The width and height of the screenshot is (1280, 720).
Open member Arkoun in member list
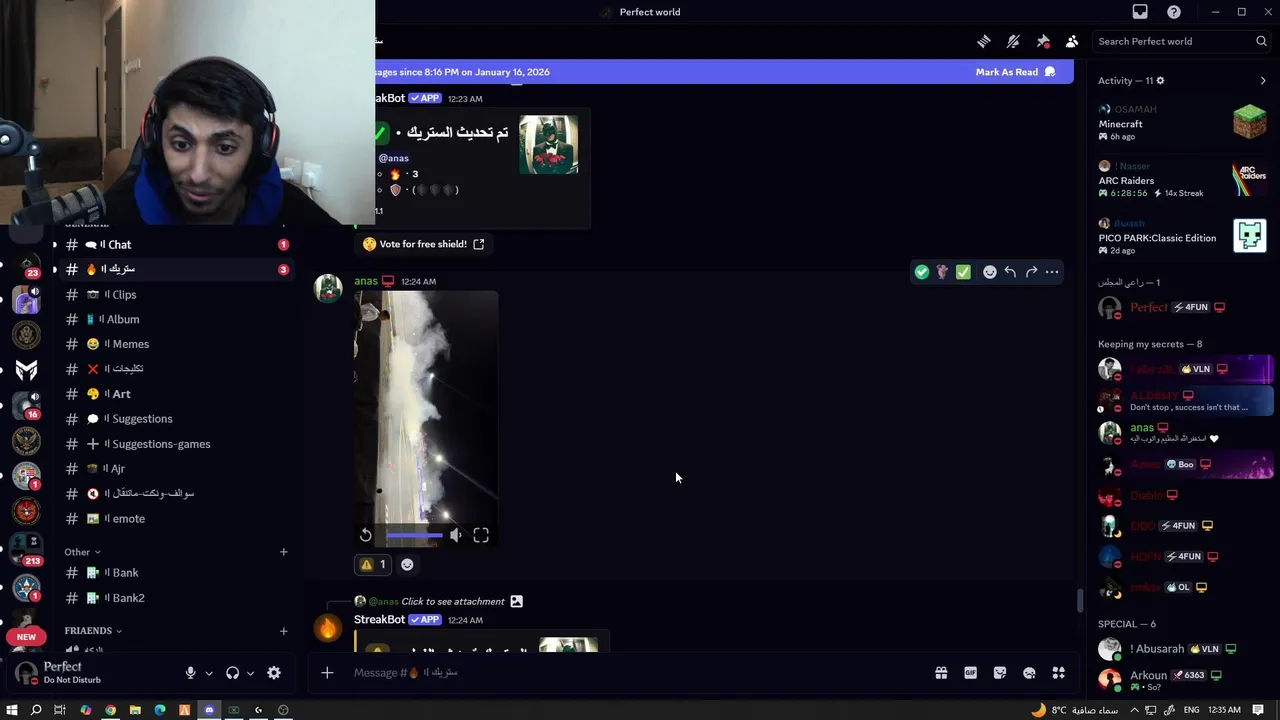pos(1183,680)
